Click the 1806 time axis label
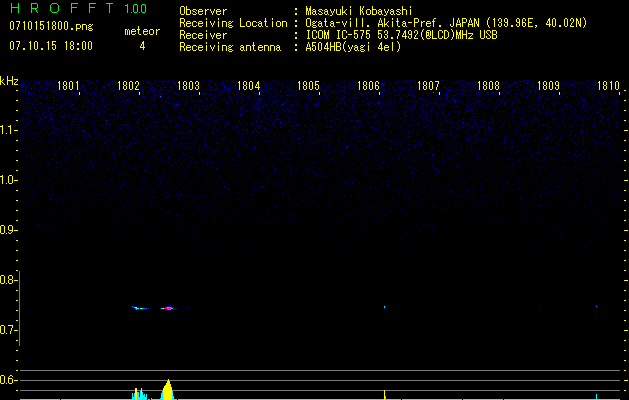The image size is (629, 400). click(368, 86)
